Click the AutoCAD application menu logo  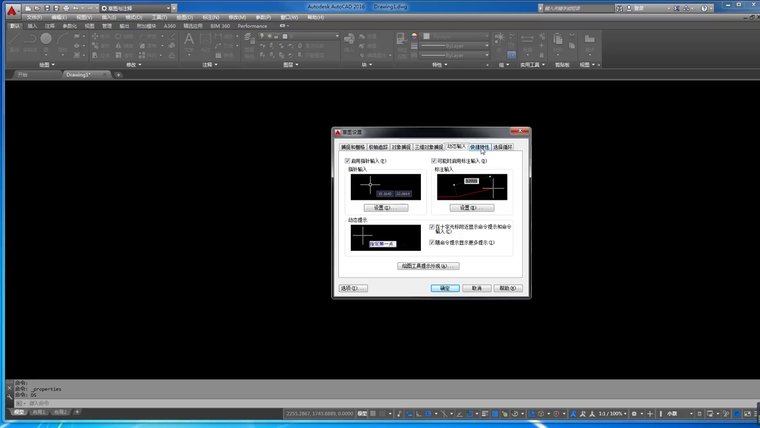(11, 10)
